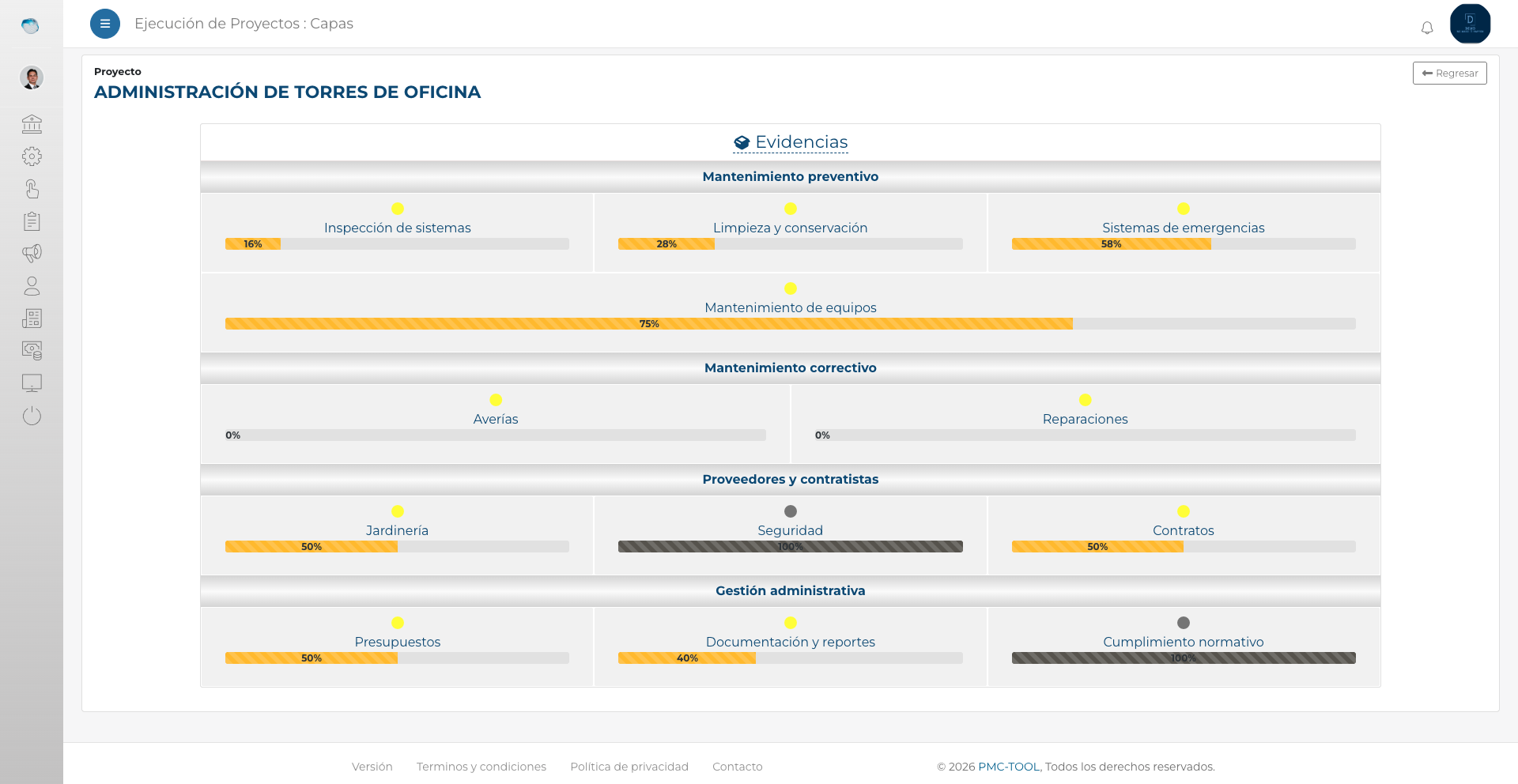Collapse the Proveedores y contratistas section
This screenshot has width=1518, height=784.
tap(791, 479)
